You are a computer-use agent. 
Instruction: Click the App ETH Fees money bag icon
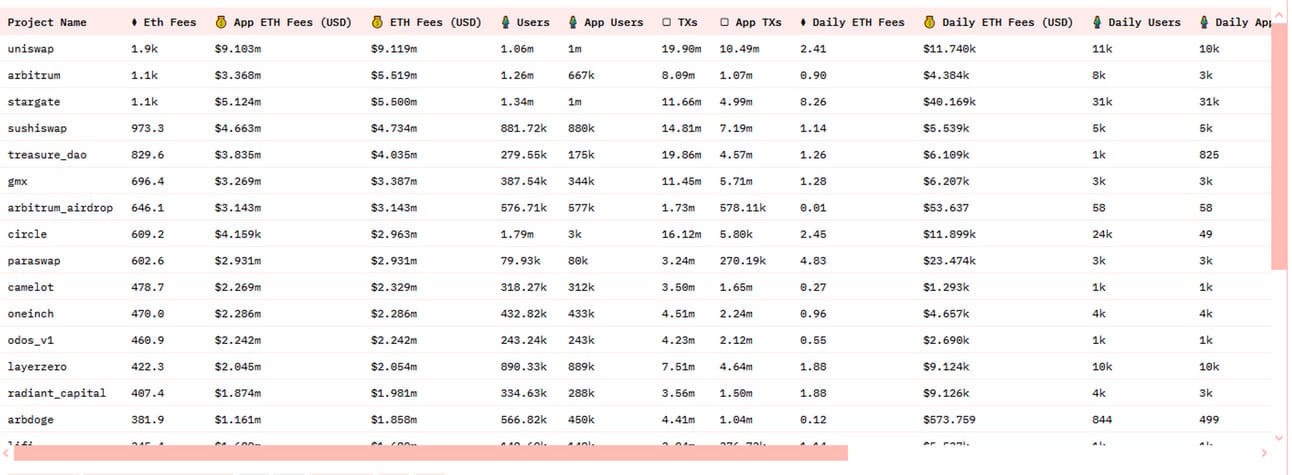[x=220, y=22]
